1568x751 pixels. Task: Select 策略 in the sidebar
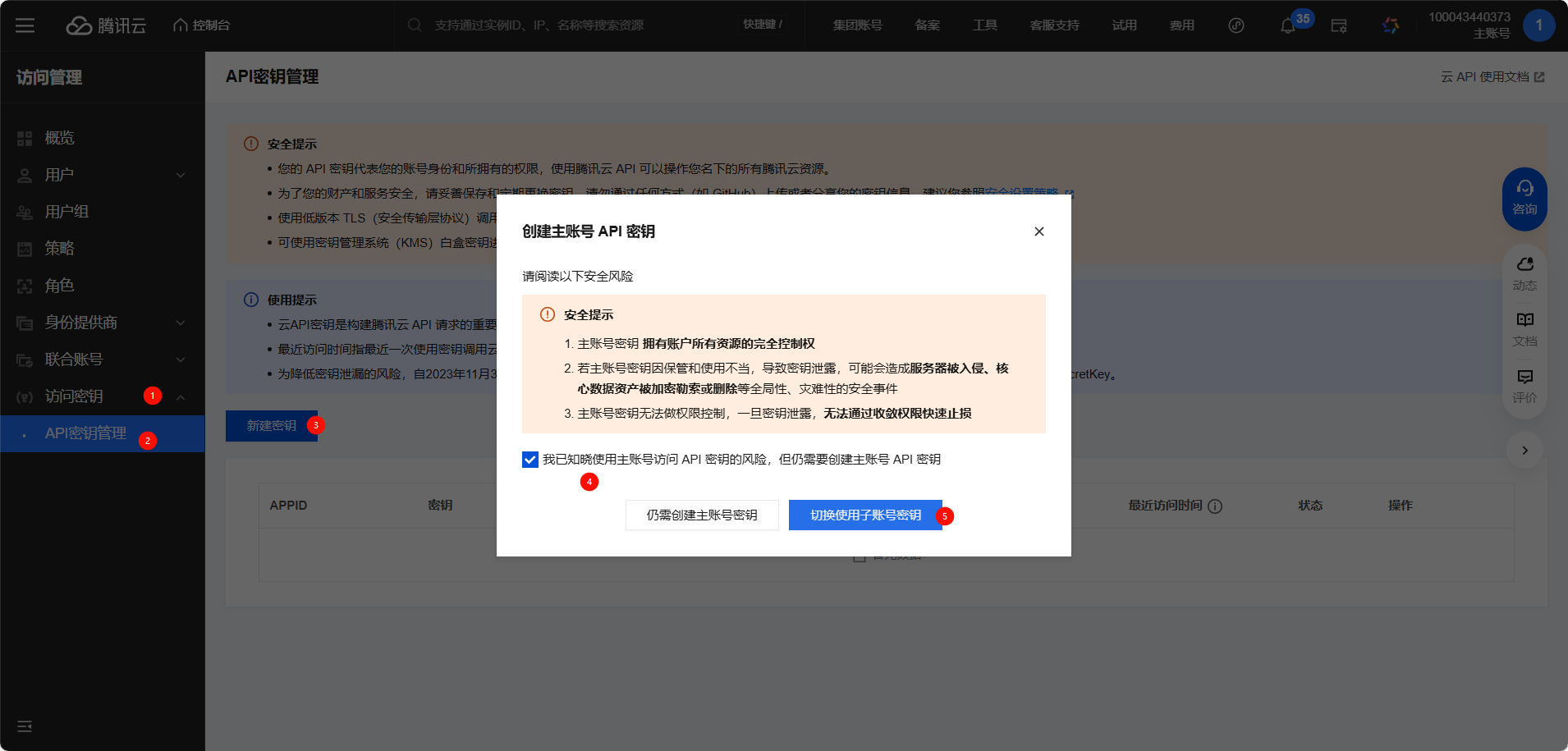pos(59,249)
